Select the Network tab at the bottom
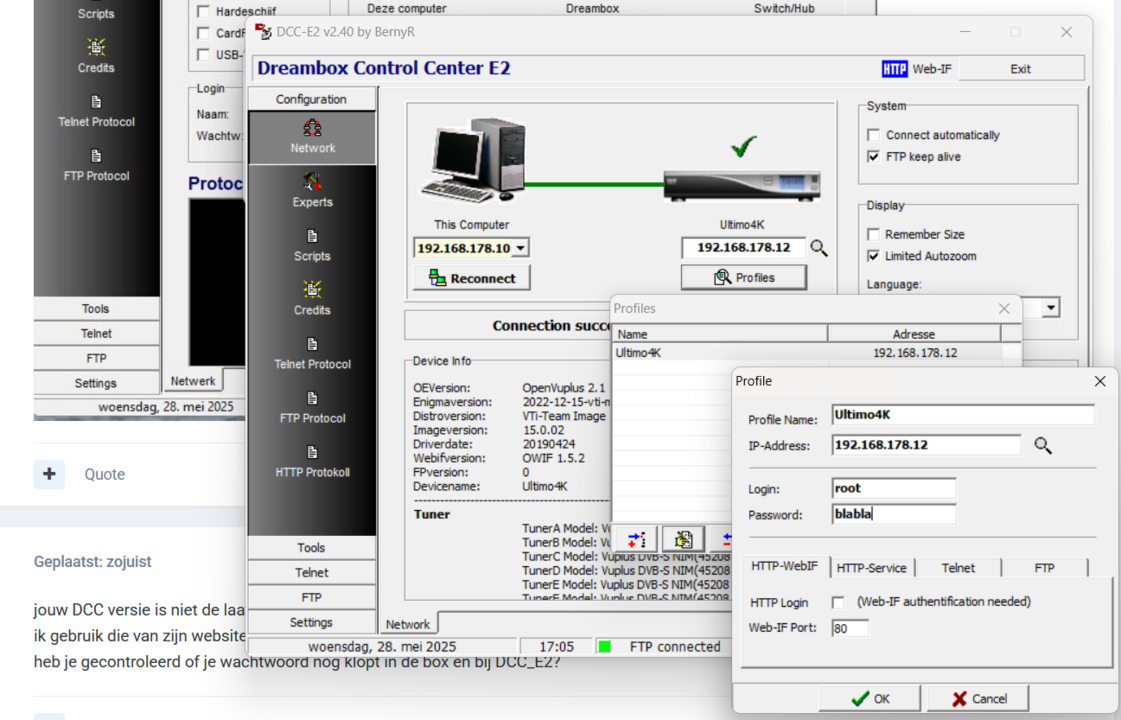 pos(408,623)
